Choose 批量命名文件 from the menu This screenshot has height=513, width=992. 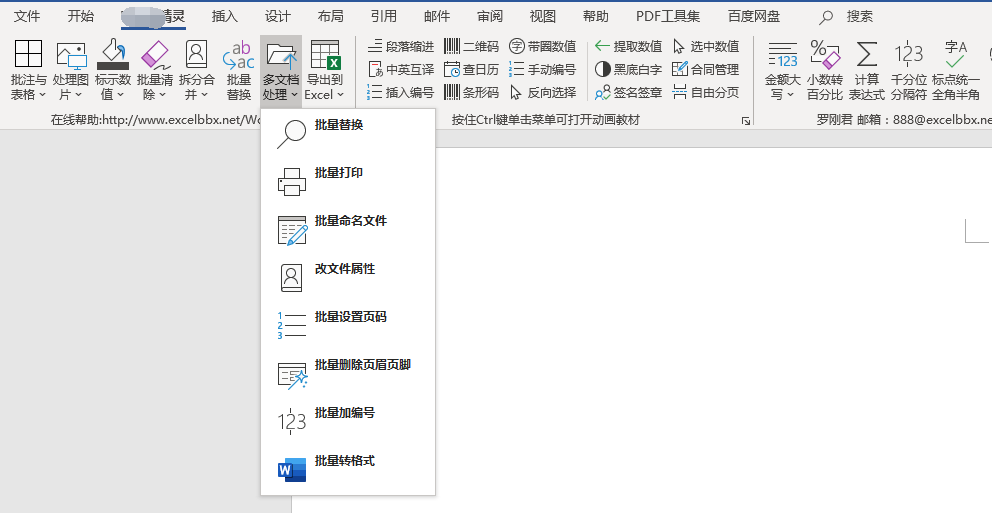(350, 221)
